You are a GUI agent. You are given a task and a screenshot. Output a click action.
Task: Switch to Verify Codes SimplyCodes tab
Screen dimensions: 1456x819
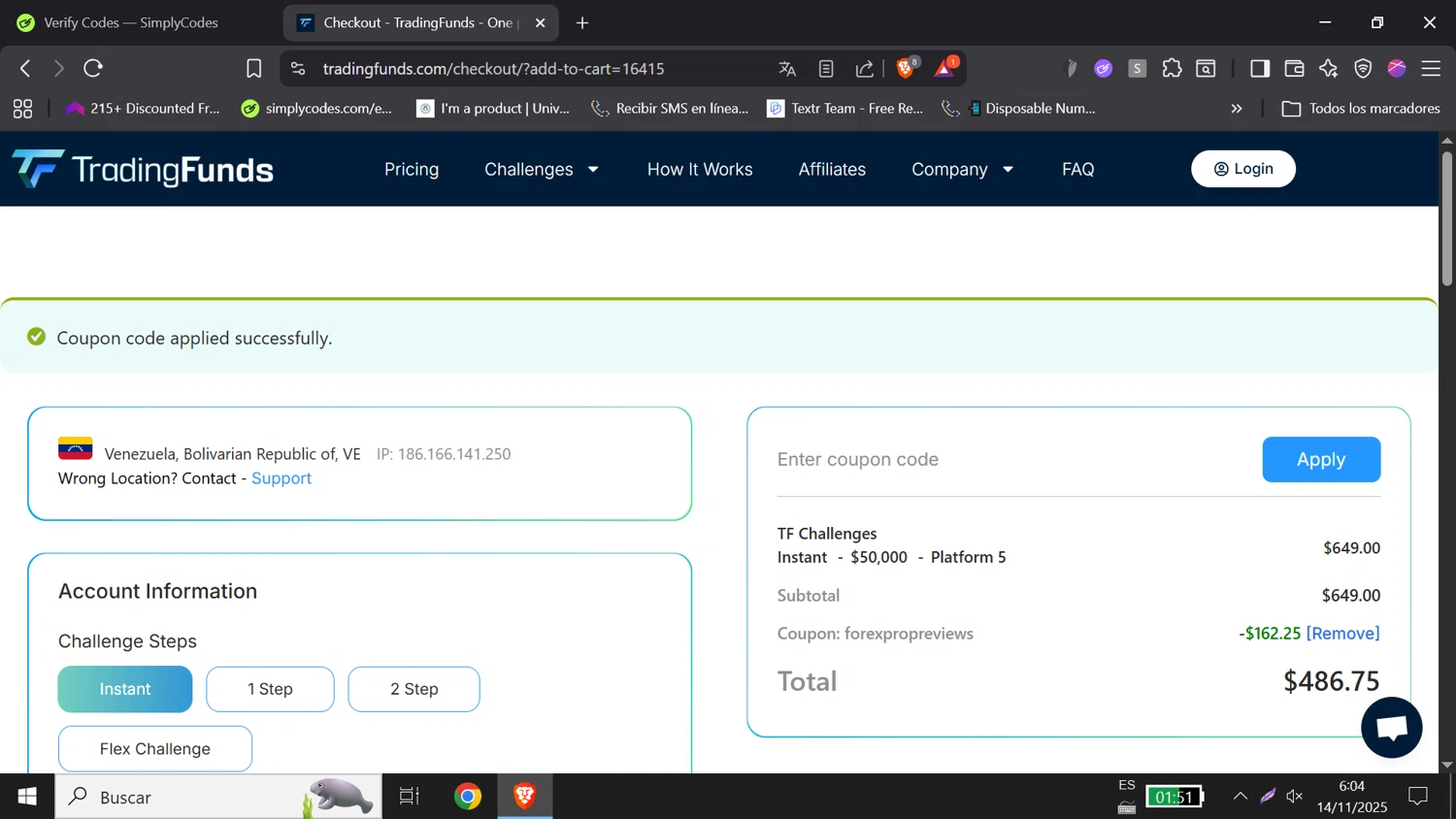[131, 22]
